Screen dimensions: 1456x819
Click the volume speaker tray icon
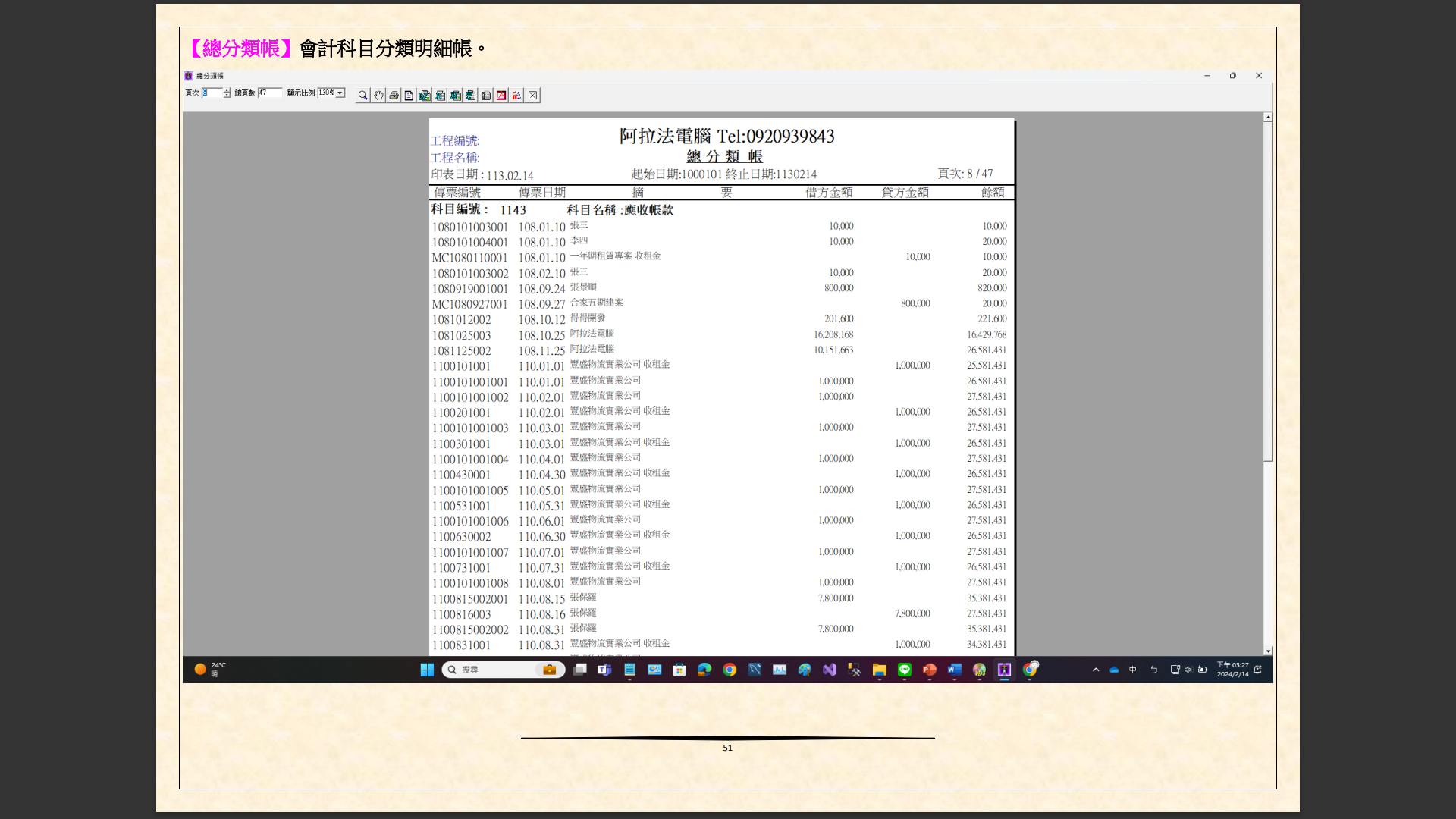tap(1188, 670)
